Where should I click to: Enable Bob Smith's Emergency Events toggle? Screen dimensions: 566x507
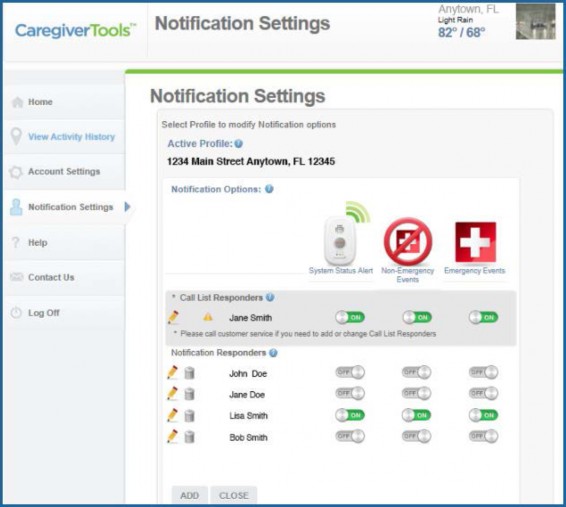pos(483,436)
